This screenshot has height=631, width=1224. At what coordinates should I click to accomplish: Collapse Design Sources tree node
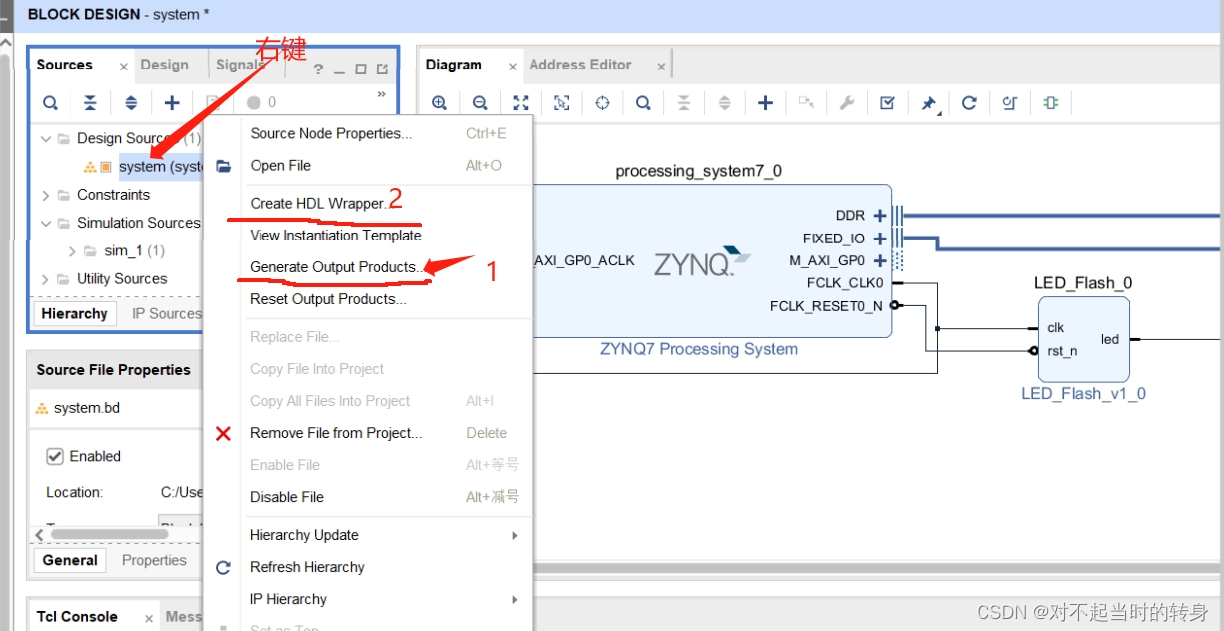click(x=46, y=139)
